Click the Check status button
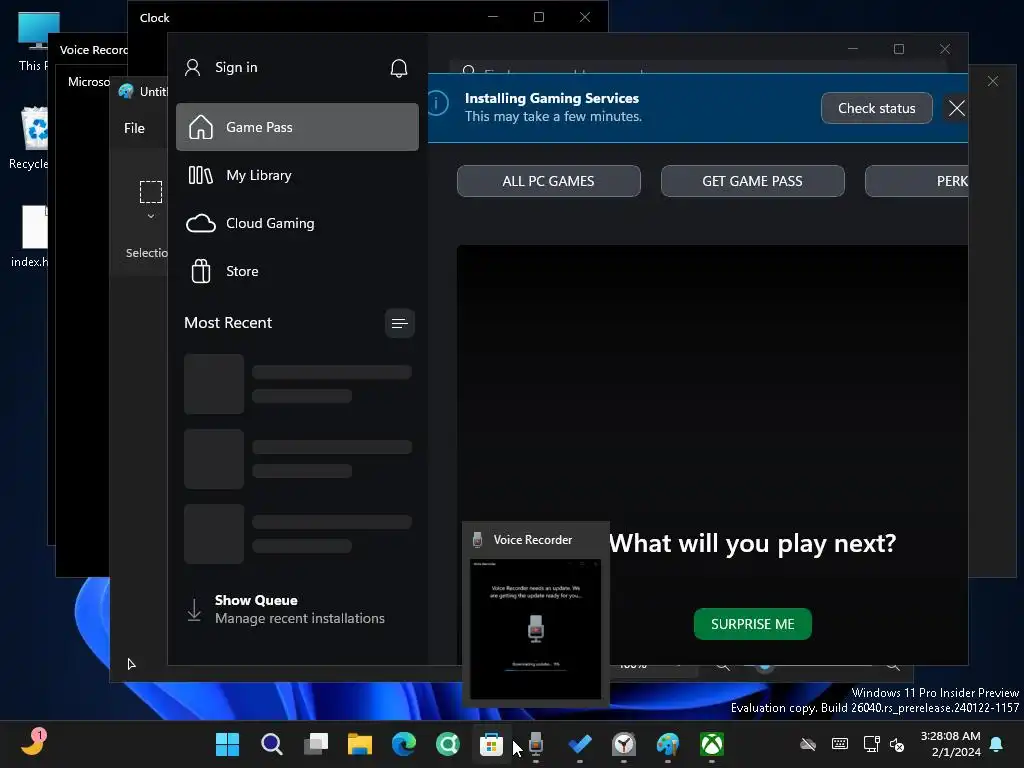The image size is (1024, 768). pyautogui.click(x=876, y=108)
